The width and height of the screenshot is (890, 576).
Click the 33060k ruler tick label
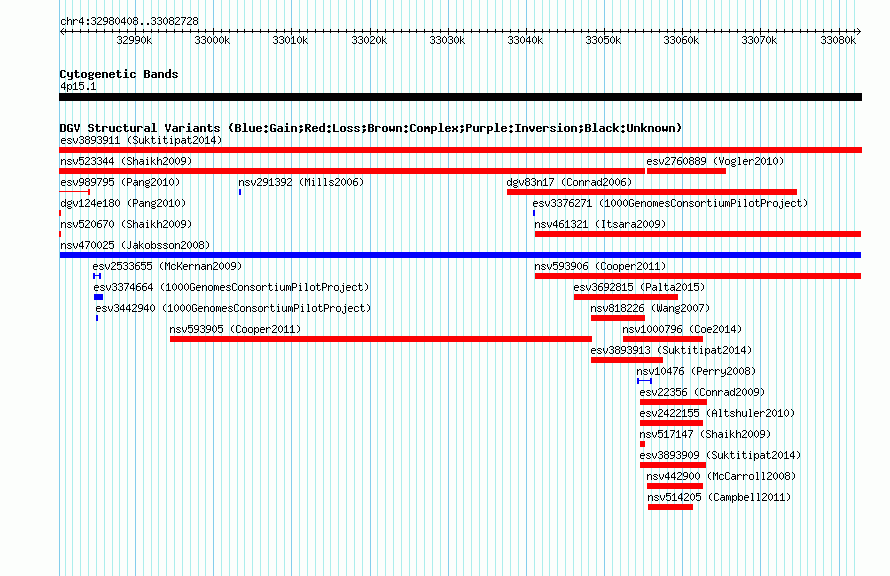(x=681, y=40)
